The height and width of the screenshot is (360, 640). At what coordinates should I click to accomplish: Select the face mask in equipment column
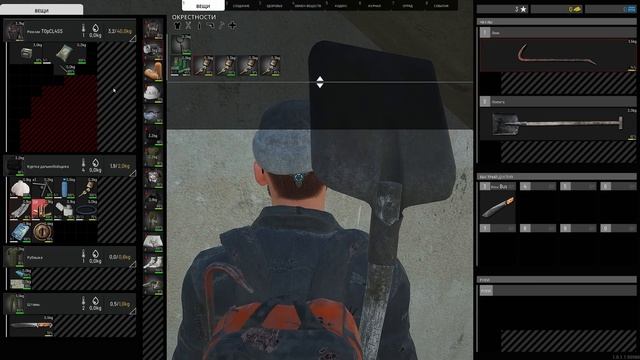[x=153, y=114]
